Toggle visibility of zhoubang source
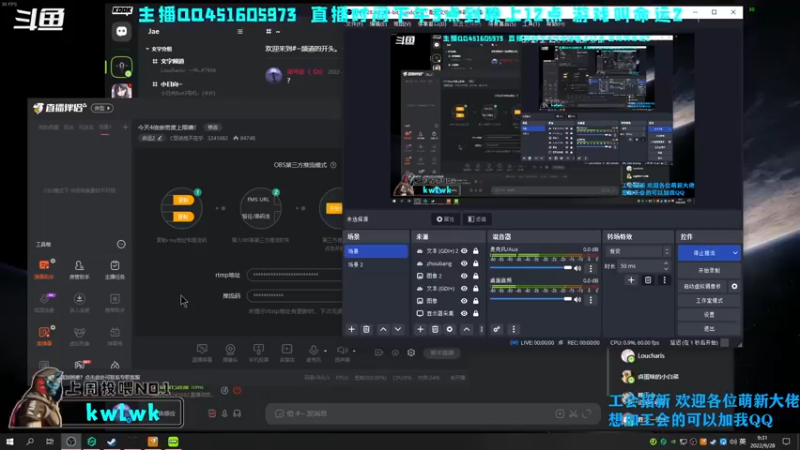 click(464, 264)
